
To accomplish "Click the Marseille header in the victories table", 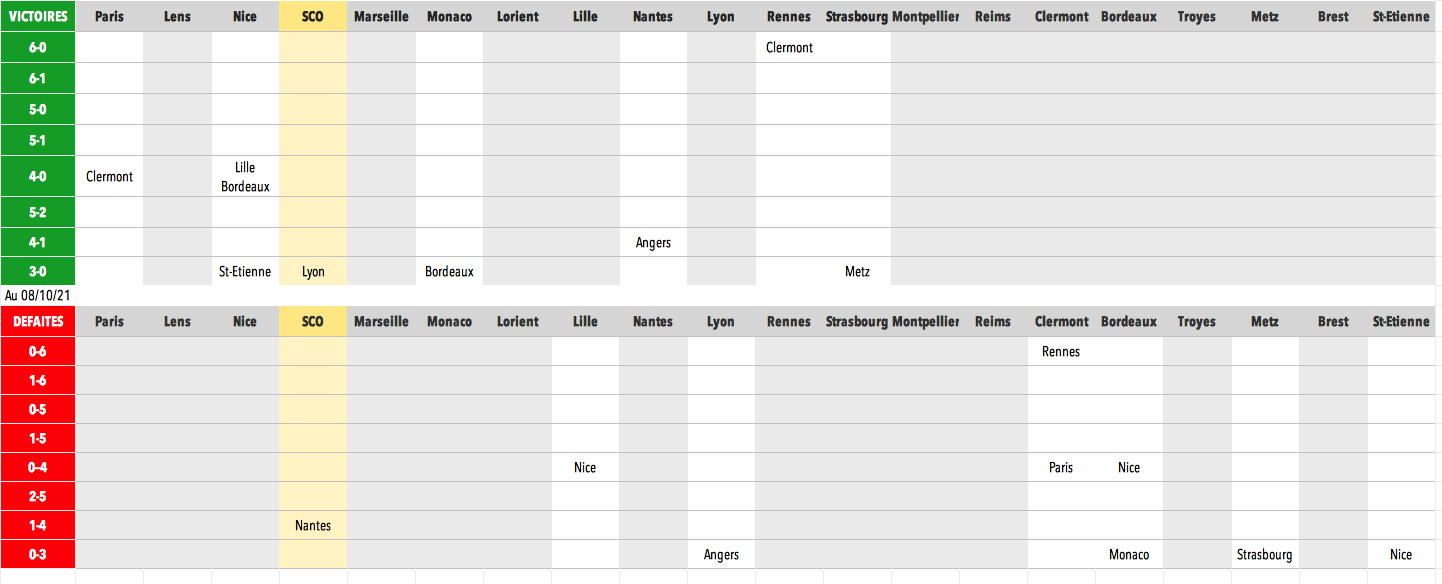I will pos(381,17).
